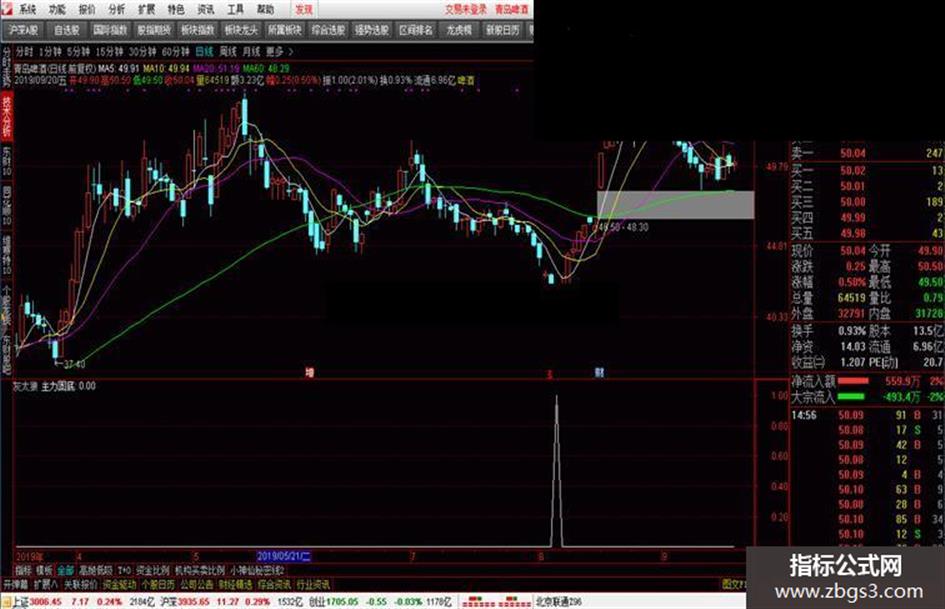Viewport: 945px width, 609px height.
Task: Click the 财 marker on chart bottom
Action: click(x=599, y=372)
